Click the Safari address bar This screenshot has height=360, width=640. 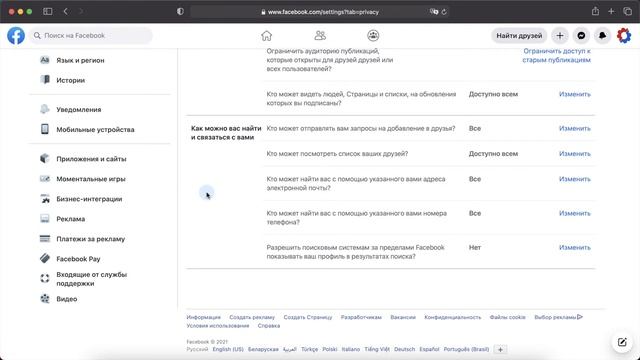319,12
